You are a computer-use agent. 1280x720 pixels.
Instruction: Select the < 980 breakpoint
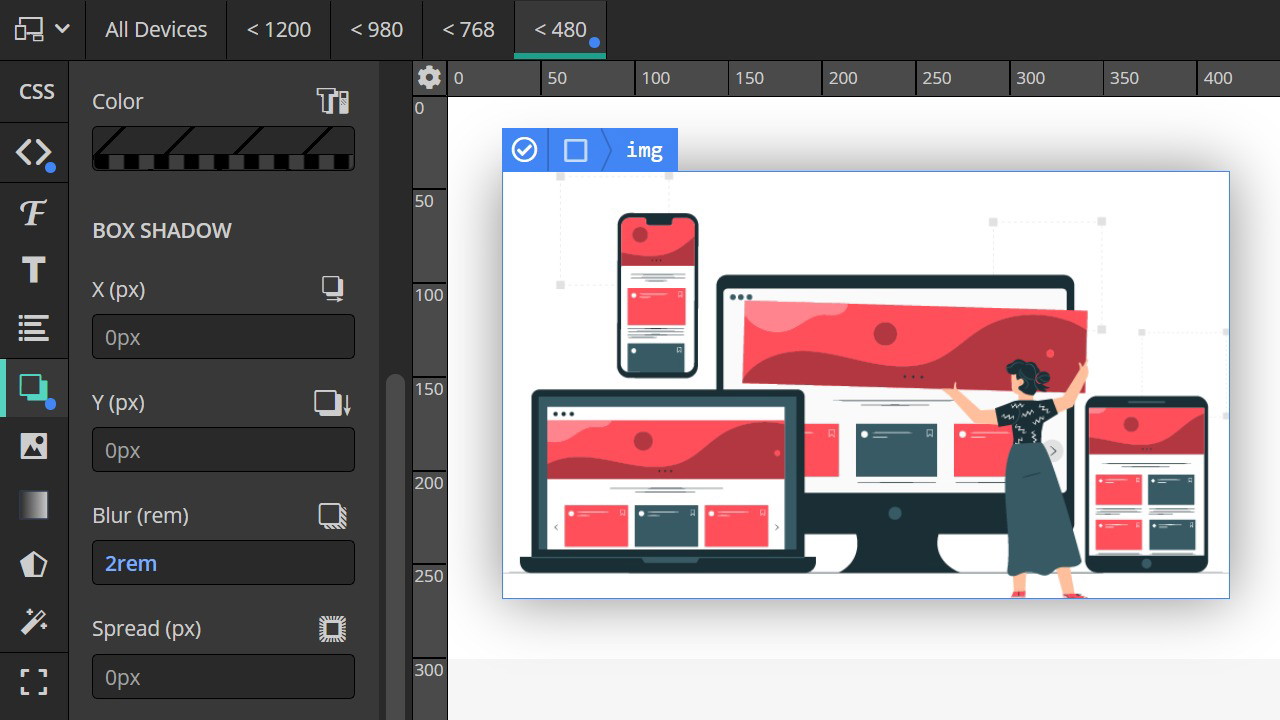pos(376,29)
